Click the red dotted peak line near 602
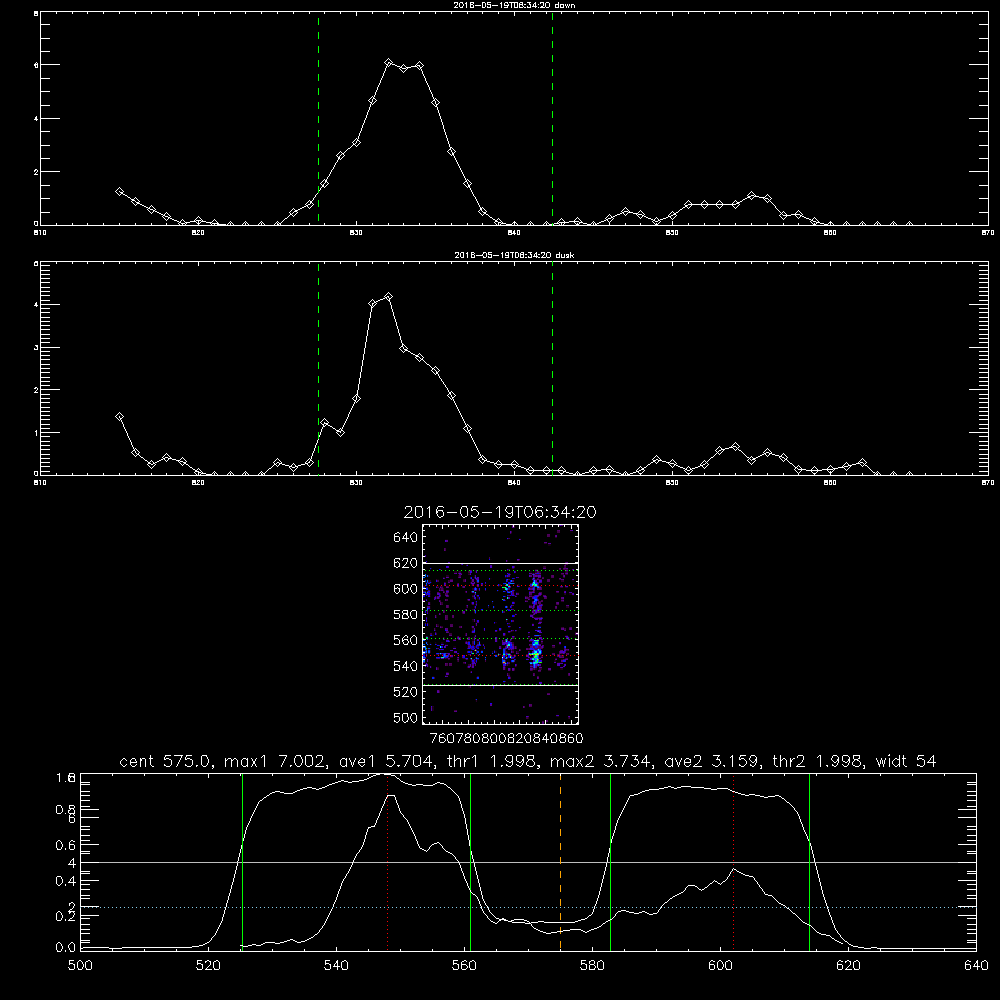Screen dimensions: 1000x1000 click(733, 862)
